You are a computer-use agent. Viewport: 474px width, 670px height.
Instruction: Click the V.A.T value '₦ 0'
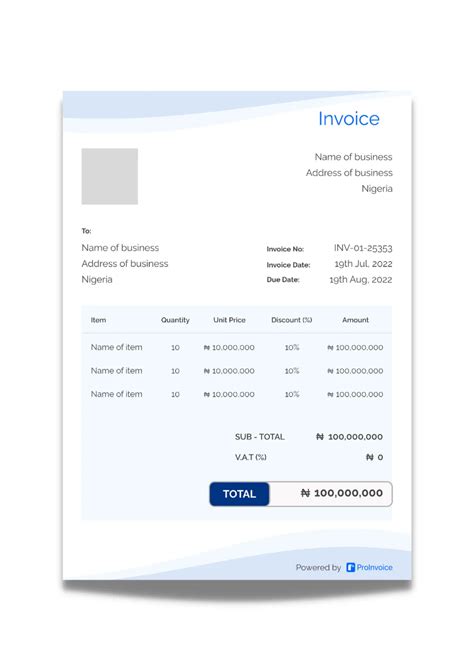[374, 458]
